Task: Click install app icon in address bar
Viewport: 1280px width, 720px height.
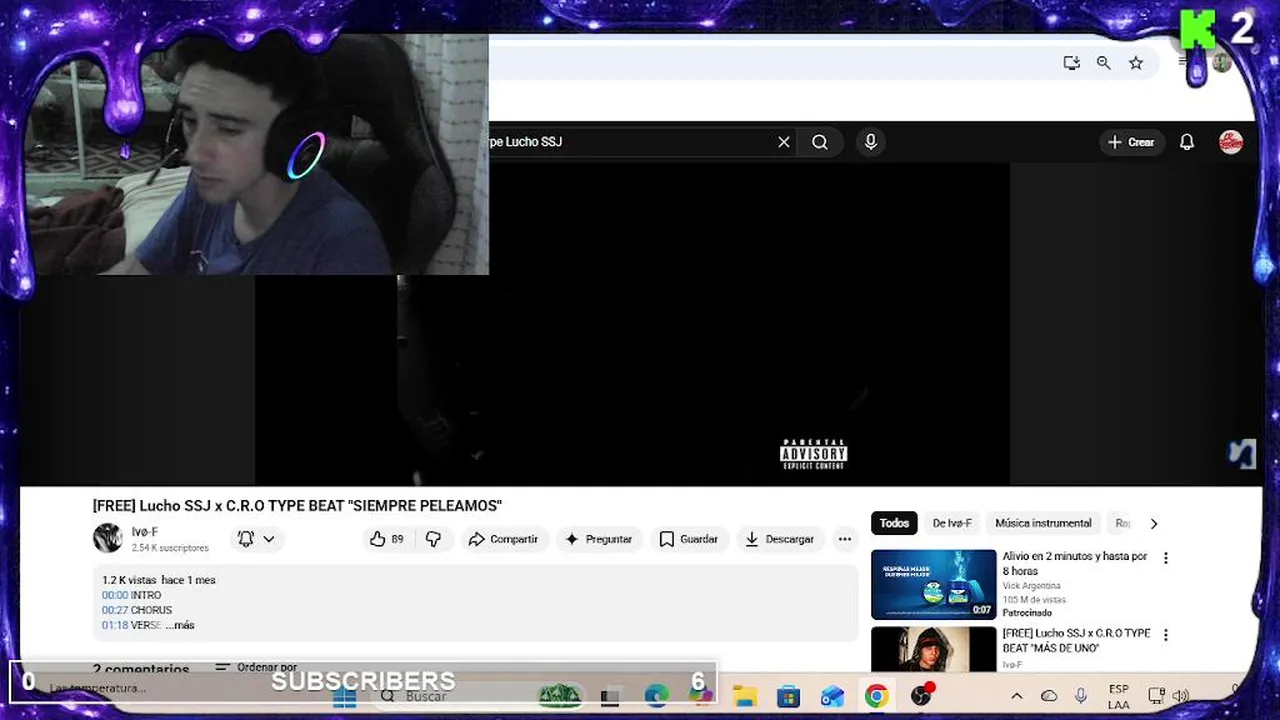Action: pyautogui.click(x=1072, y=63)
